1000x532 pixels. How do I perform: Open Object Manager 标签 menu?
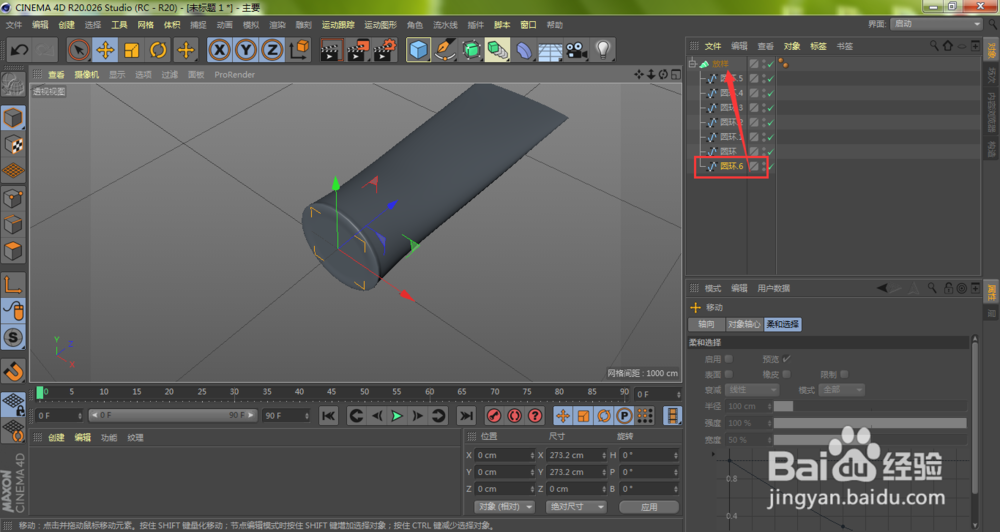[818, 46]
